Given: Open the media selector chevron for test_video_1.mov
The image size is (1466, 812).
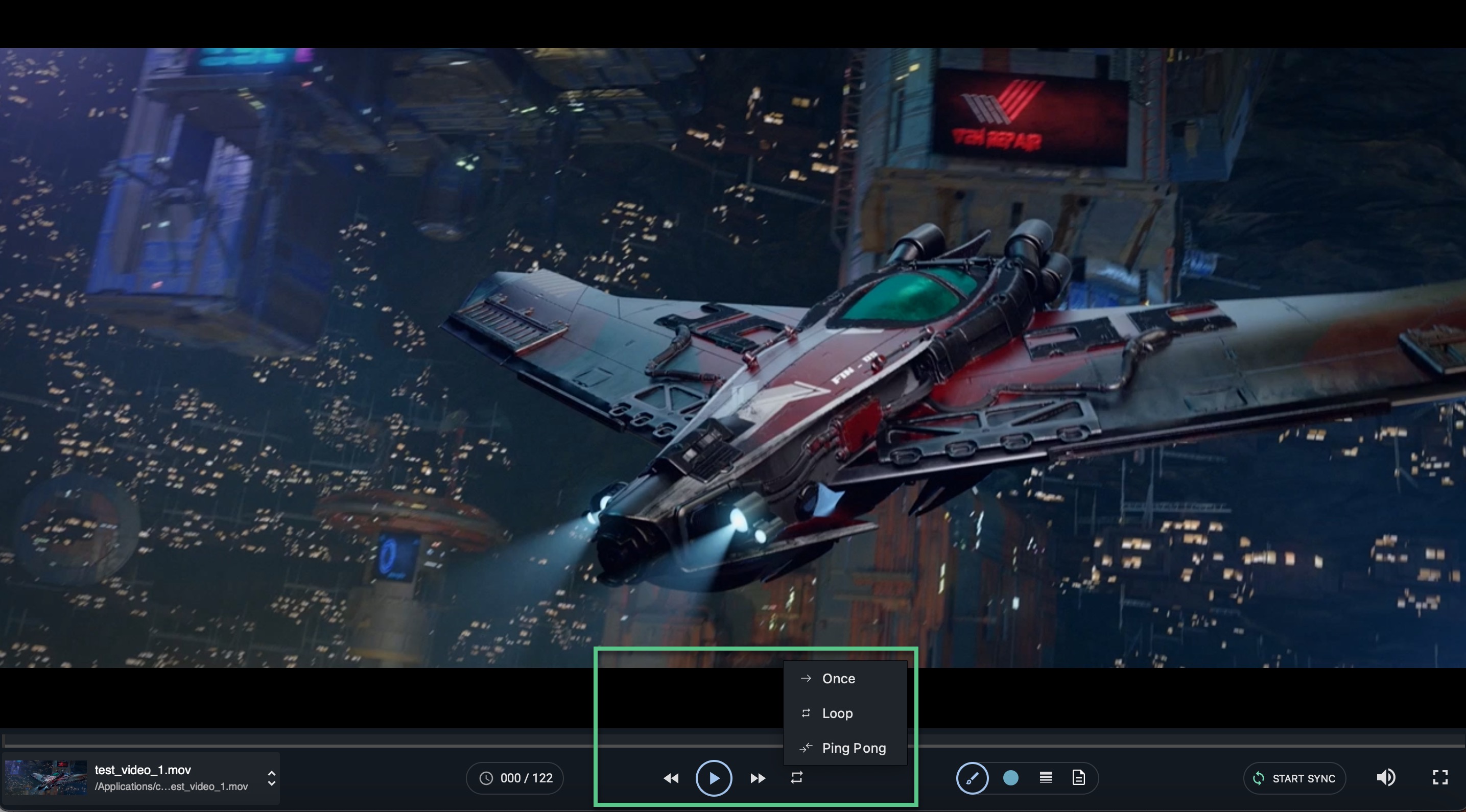Looking at the screenshot, I should point(271,778).
